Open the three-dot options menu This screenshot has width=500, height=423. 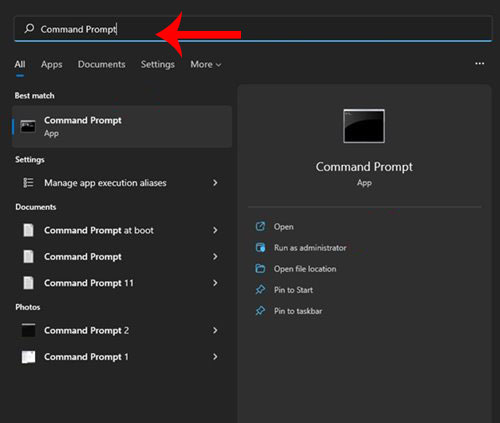(479, 63)
